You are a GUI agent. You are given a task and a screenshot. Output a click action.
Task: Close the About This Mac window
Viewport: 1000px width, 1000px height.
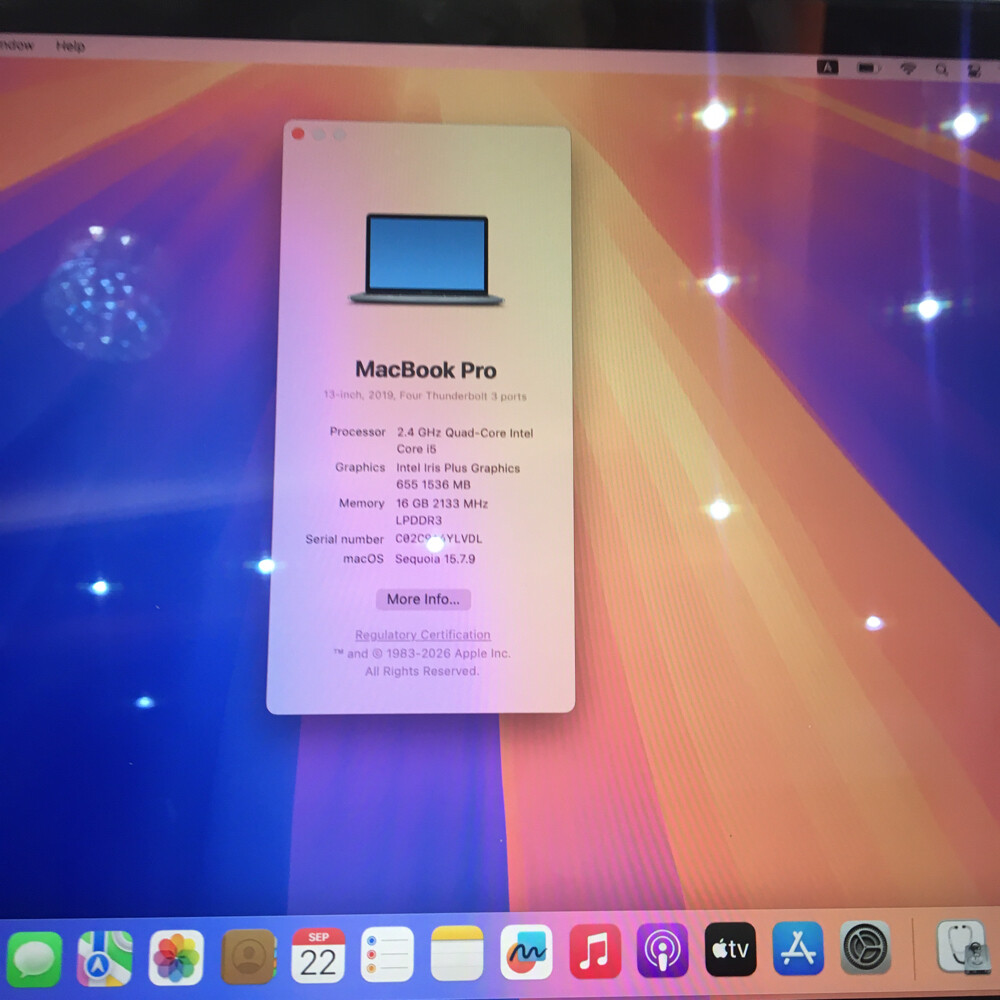(298, 133)
